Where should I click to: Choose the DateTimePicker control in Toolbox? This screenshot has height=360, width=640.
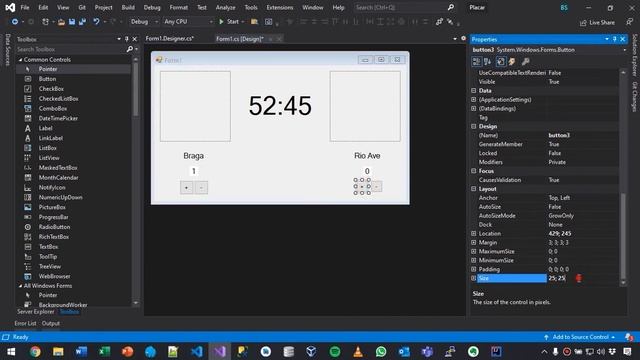tap(58, 118)
